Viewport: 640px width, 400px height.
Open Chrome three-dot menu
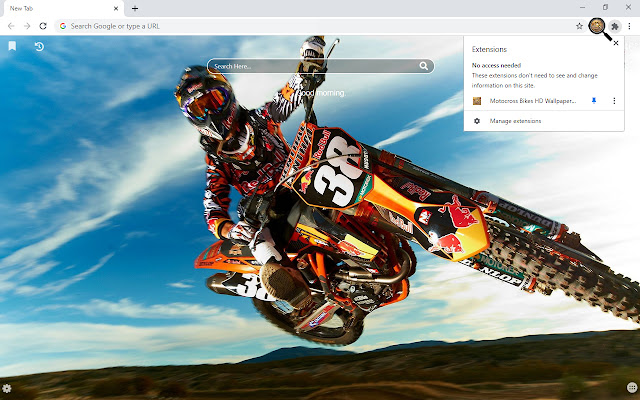[x=629, y=26]
